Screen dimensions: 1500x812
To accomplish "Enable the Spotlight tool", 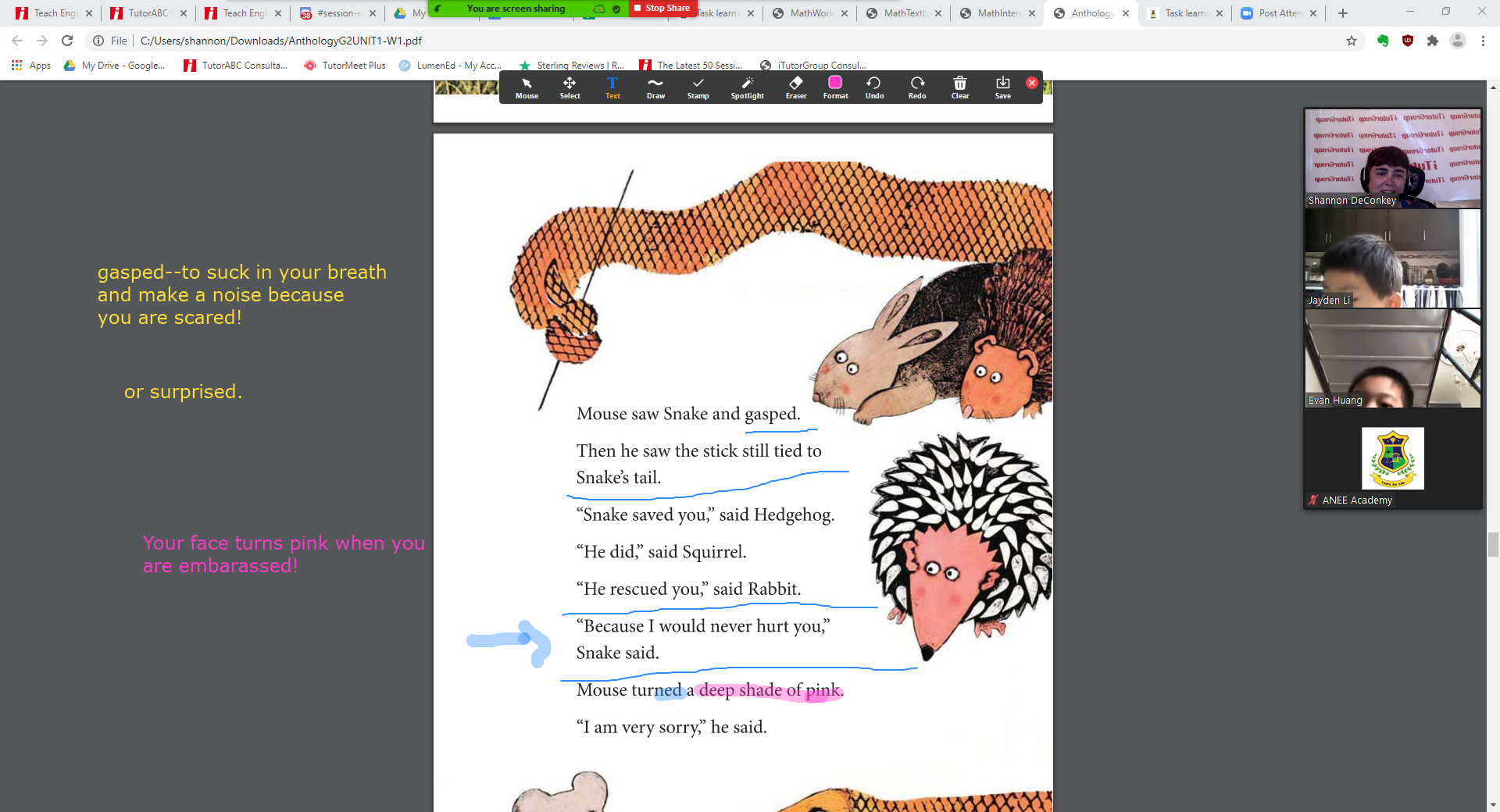I will pyautogui.click(x=747, y=87).
